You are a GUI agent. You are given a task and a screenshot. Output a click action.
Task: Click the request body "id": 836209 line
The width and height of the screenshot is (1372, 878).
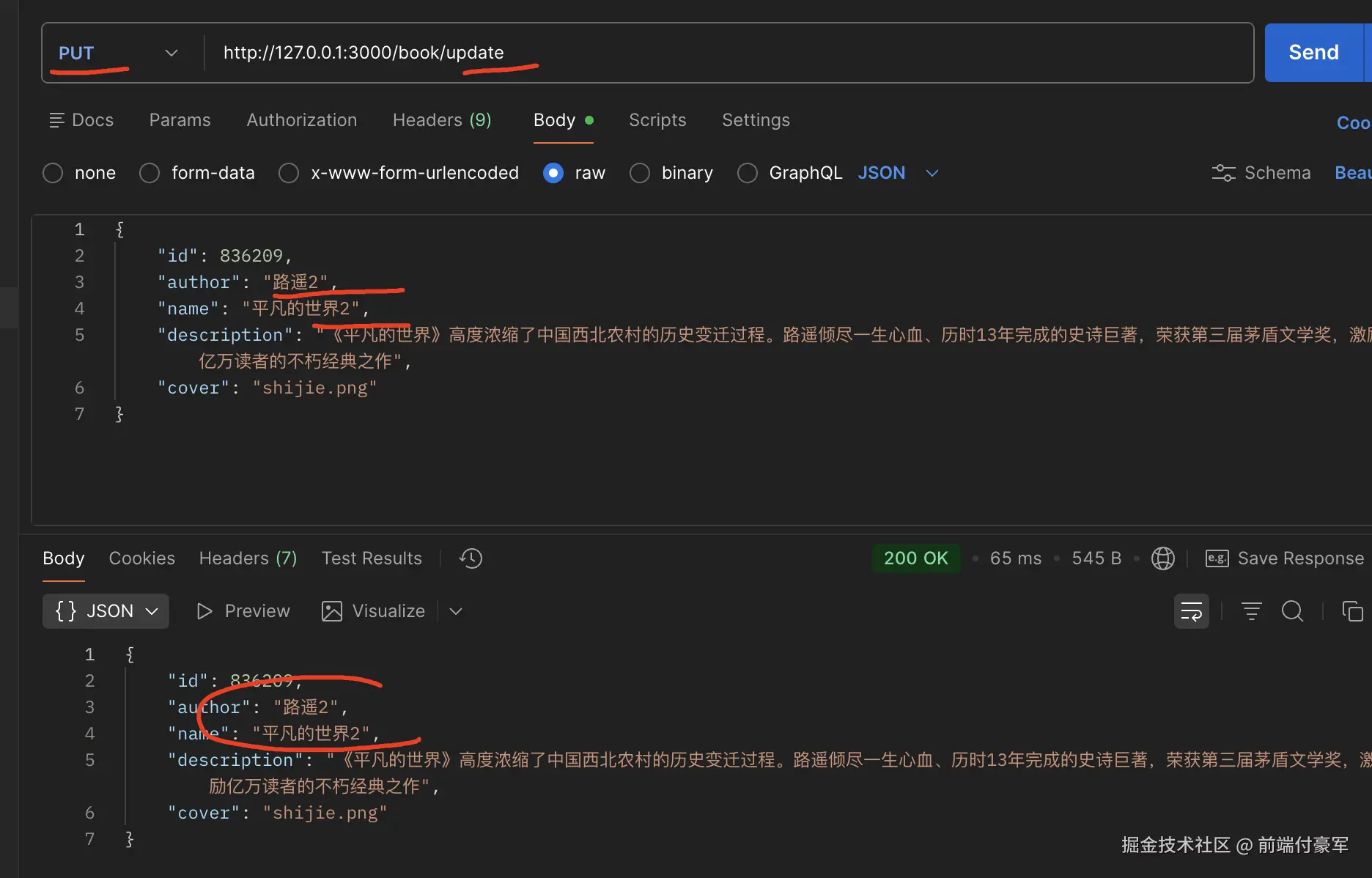click(x=225, y=256)
